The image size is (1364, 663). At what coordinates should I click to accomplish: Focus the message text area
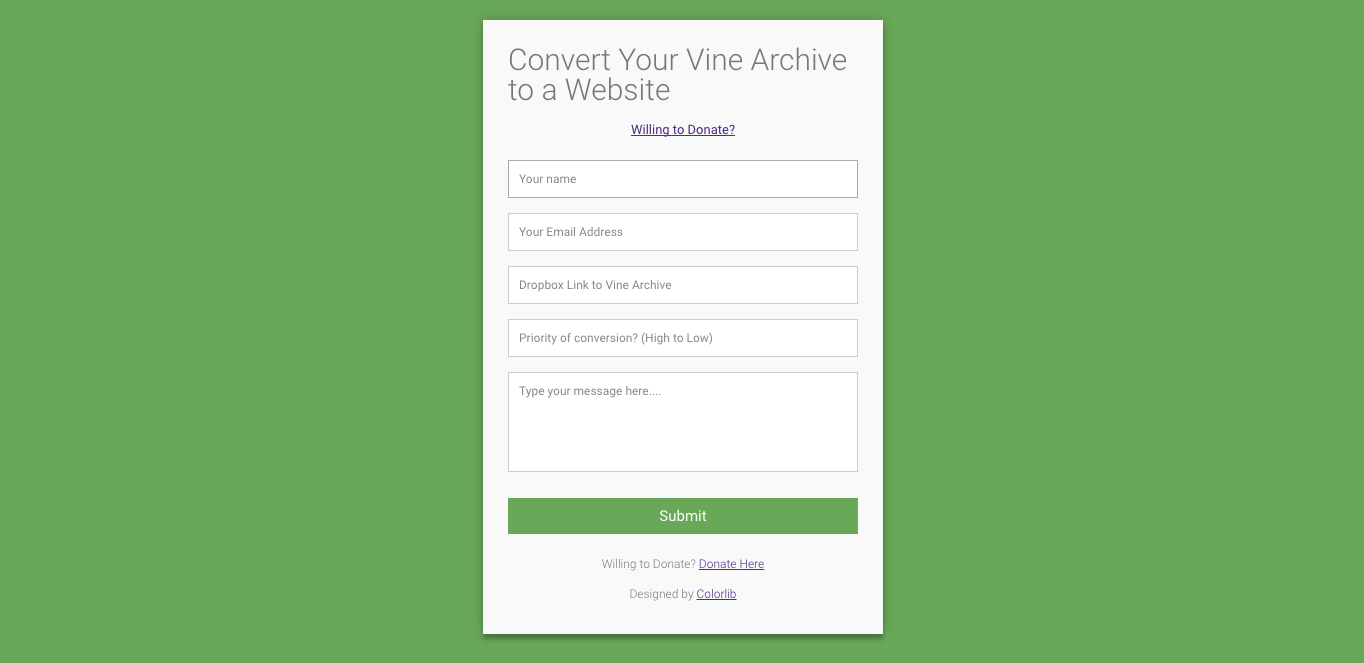point(682,422)
